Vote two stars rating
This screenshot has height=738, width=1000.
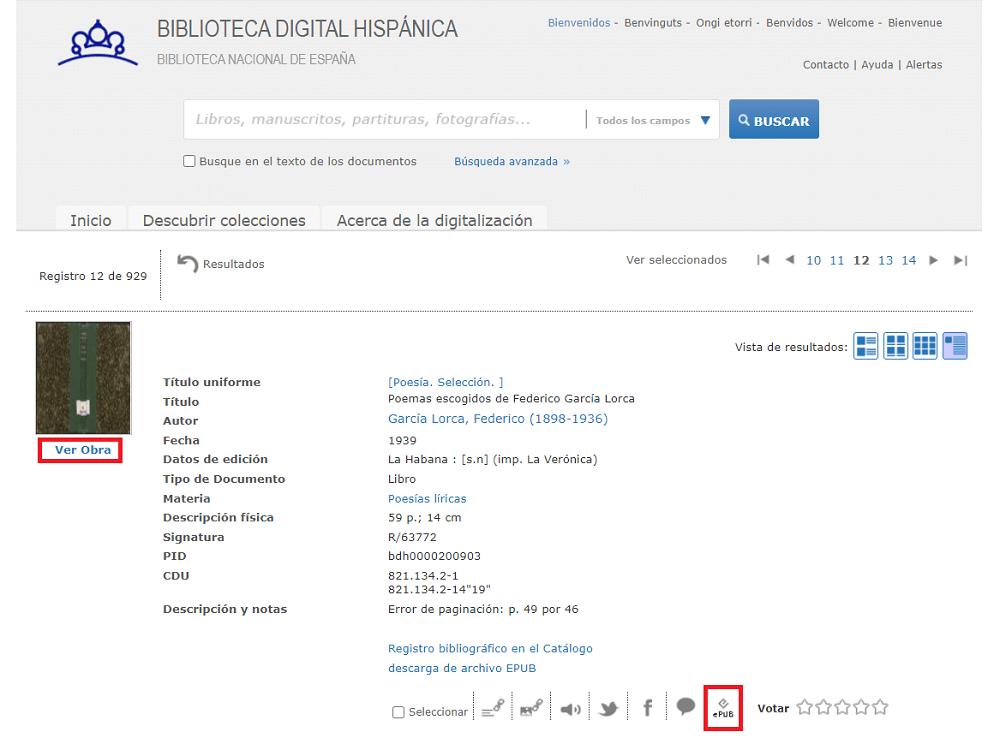(x=824, y=707)
